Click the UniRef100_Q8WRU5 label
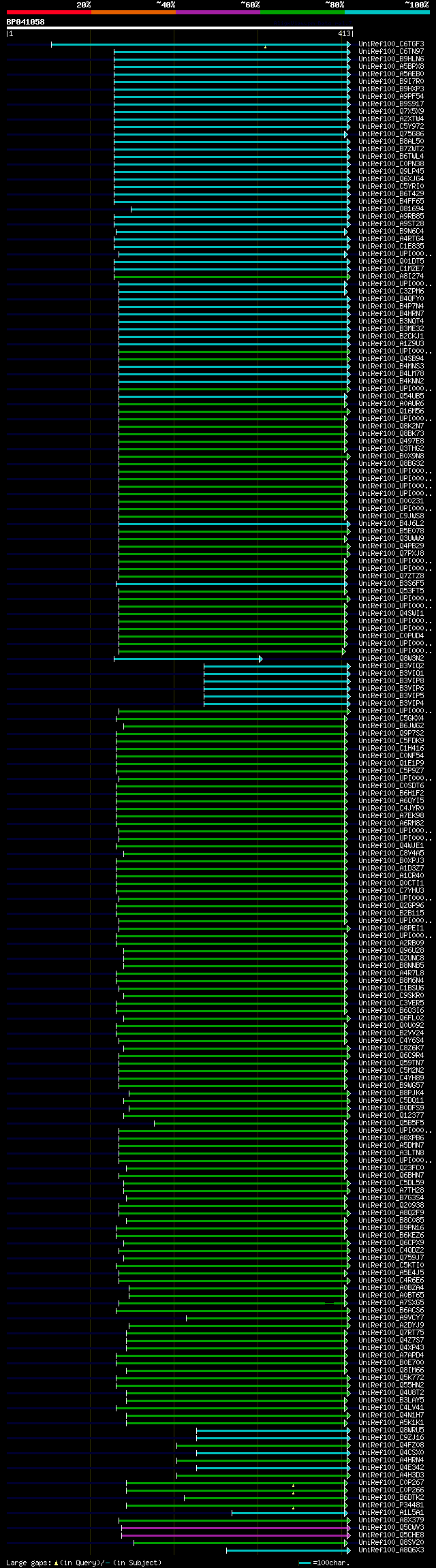The height and width of the screenshot is (1568, 436). coord(391,1430)
